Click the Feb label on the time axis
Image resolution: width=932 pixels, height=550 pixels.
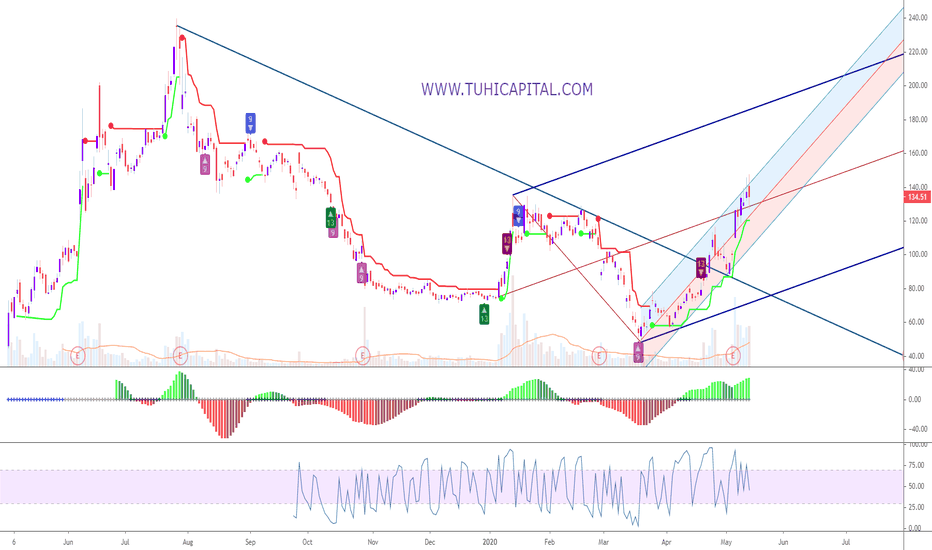(x=549, y=542)
